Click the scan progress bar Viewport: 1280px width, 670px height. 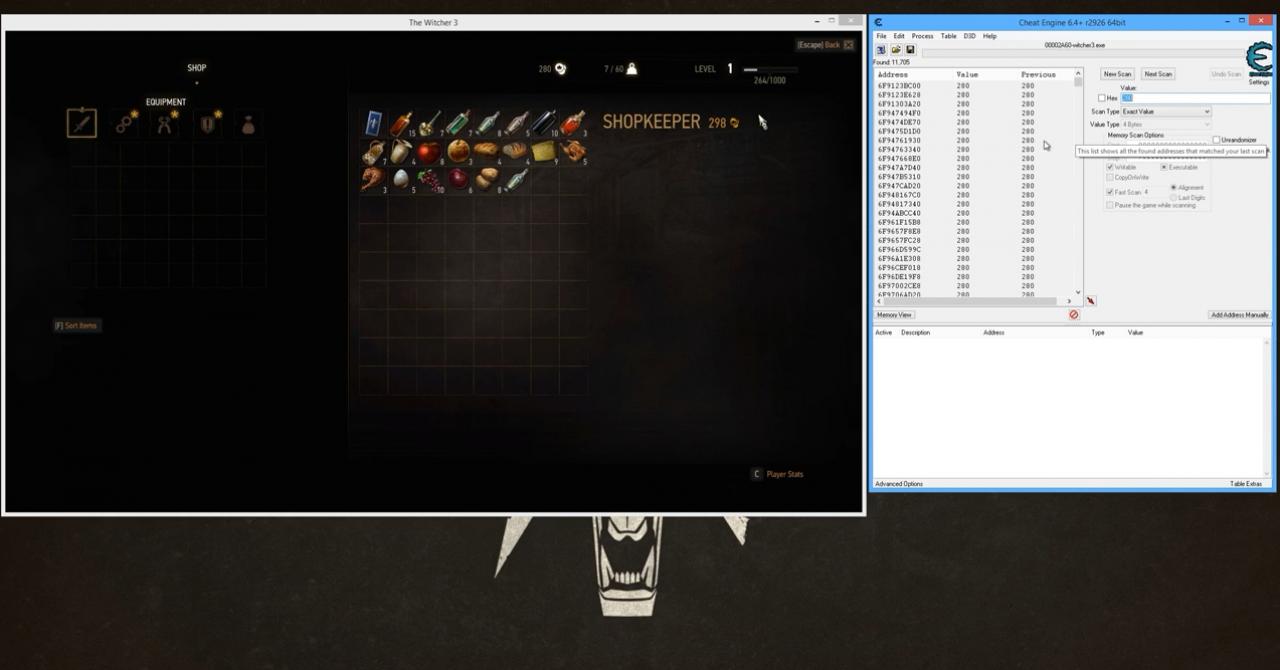pyautogui.click(x=1082, y=53)
